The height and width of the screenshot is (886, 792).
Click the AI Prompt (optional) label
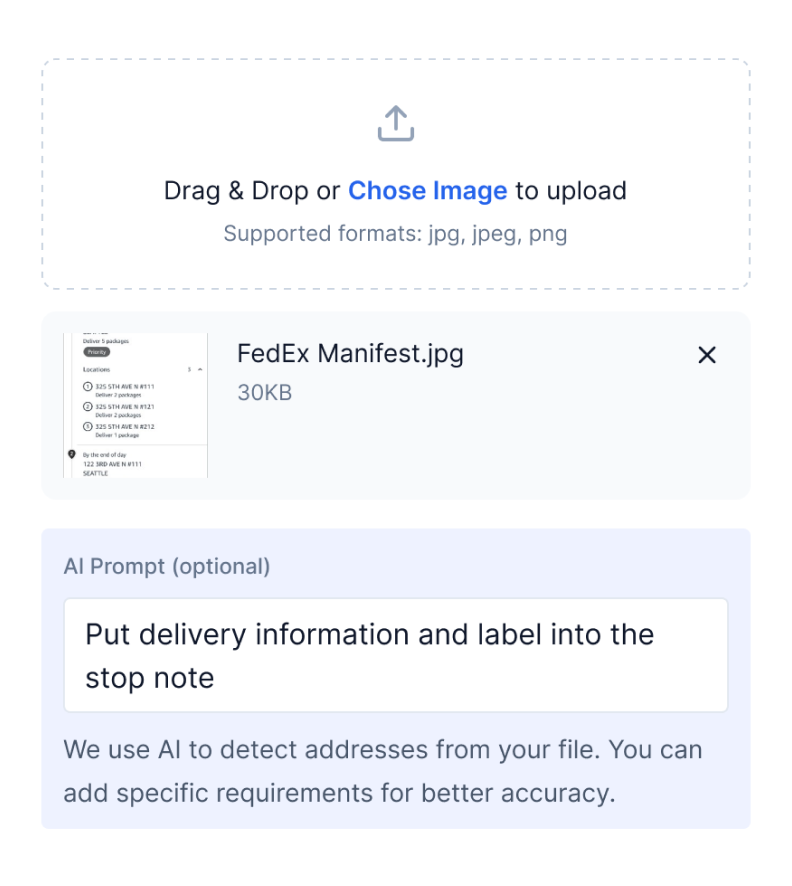[x=167, y=566]
